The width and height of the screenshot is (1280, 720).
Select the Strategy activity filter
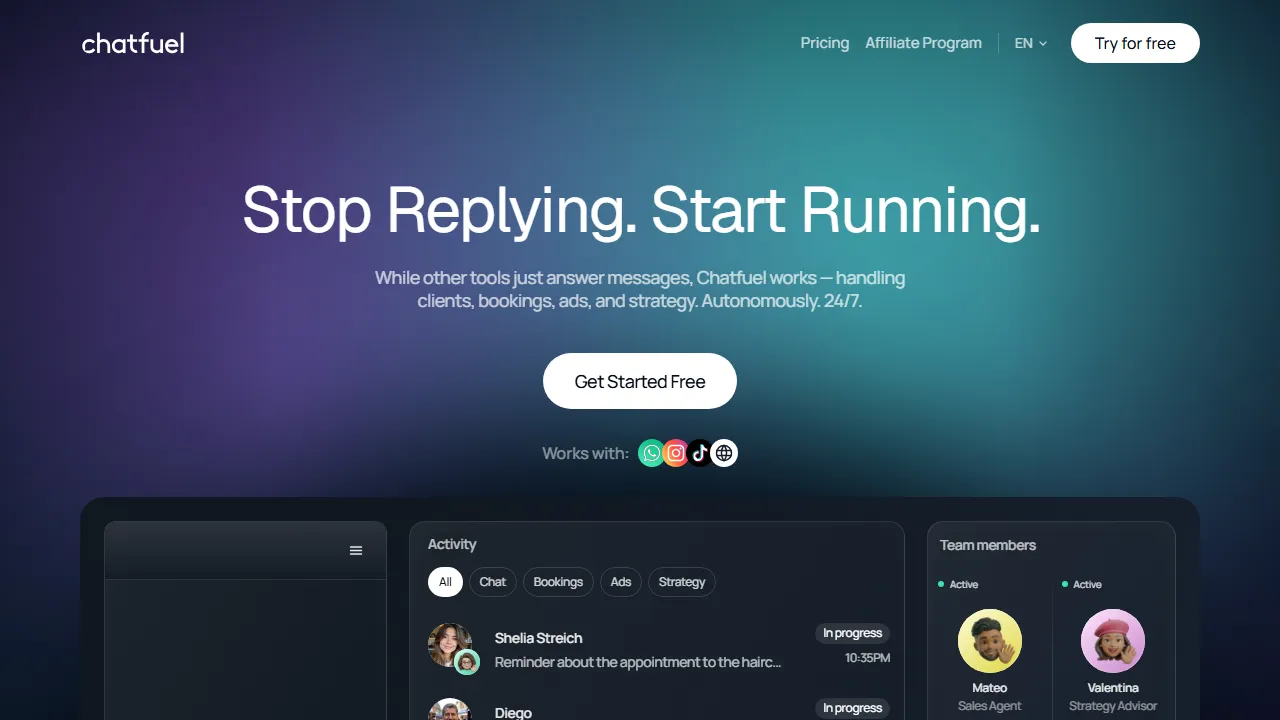[x=682, y=582]
